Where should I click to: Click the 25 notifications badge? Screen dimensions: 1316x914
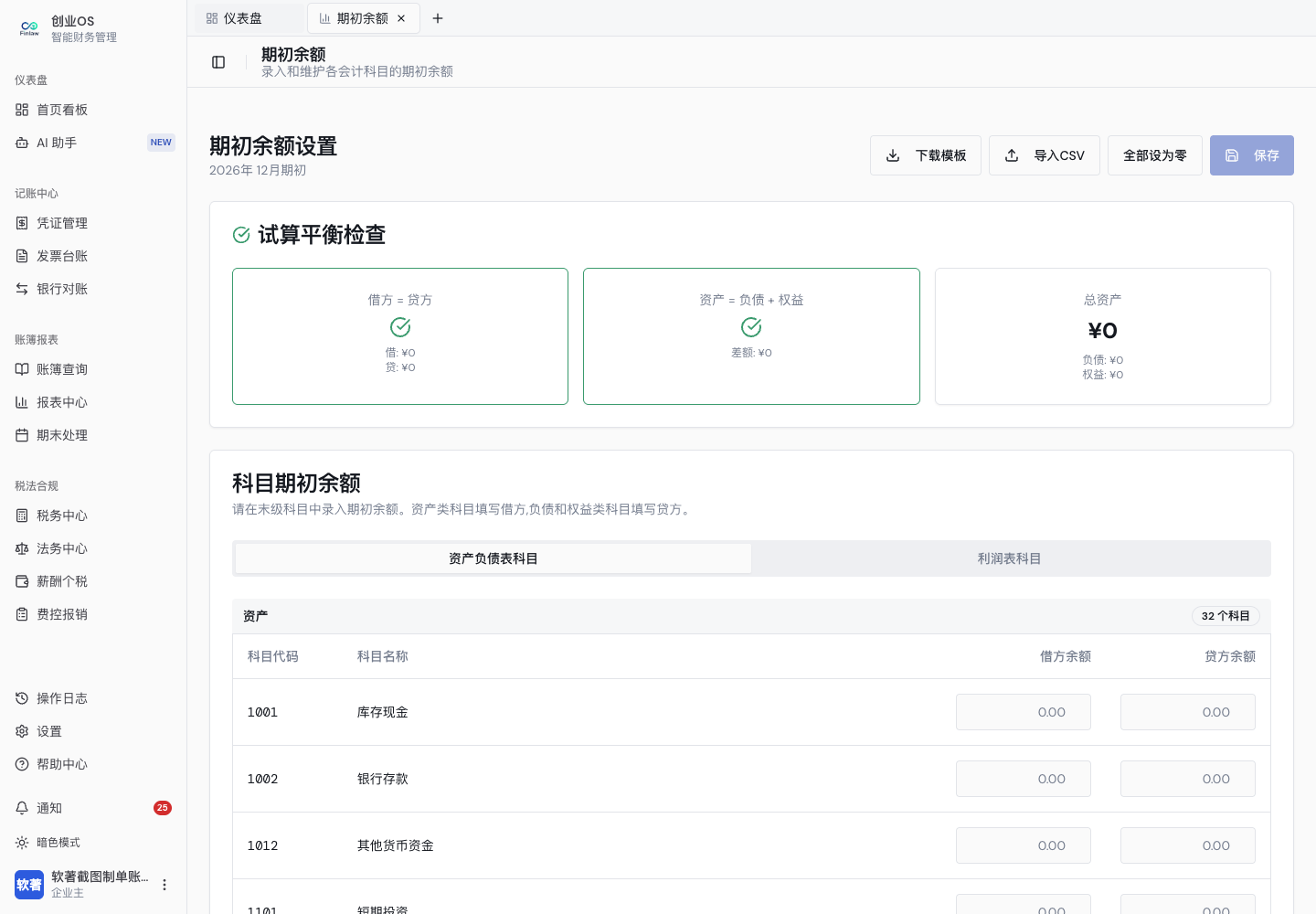pyautogui.click(x=163, y=808)
